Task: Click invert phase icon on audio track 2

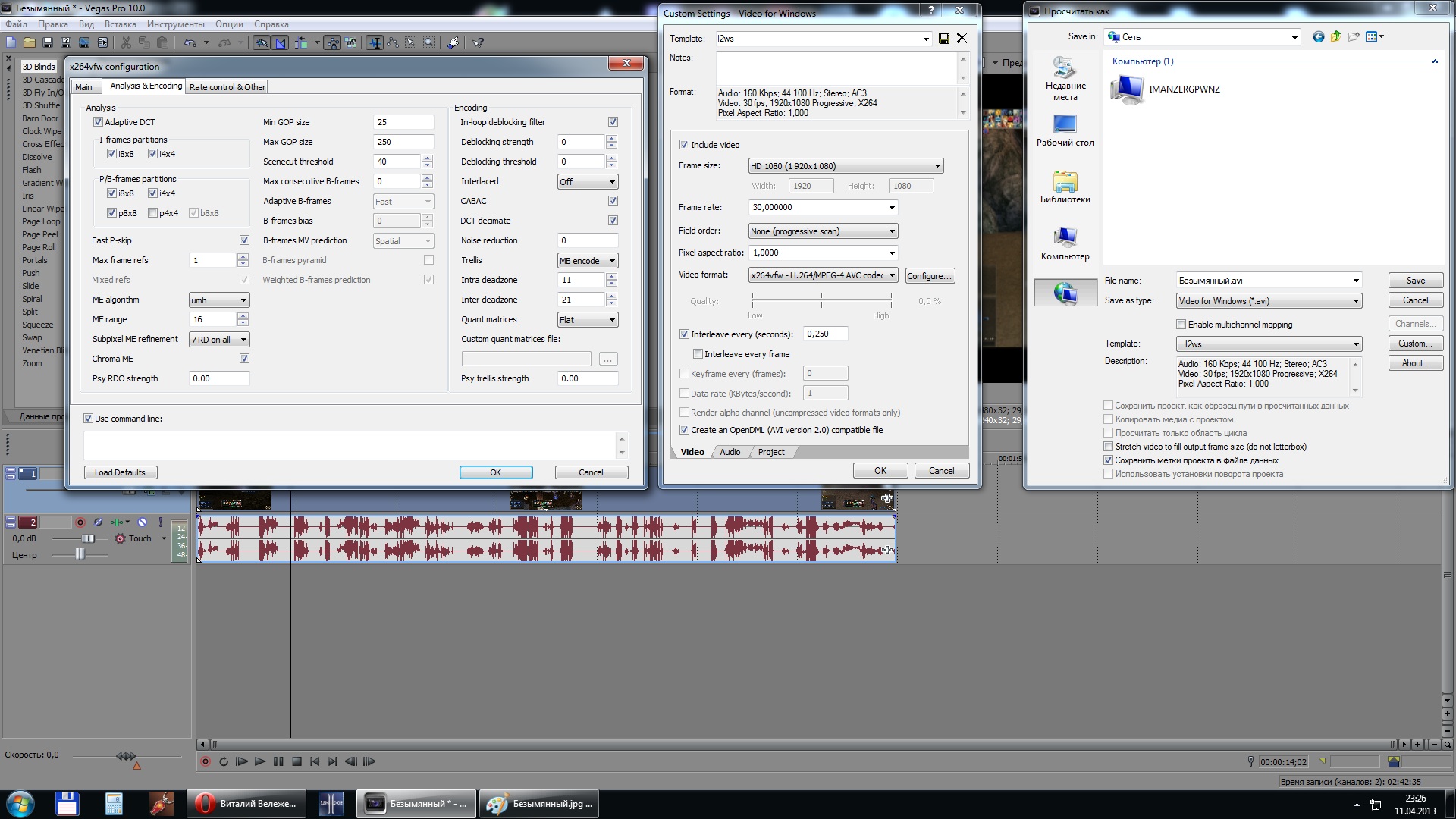Action: [98, 522]
